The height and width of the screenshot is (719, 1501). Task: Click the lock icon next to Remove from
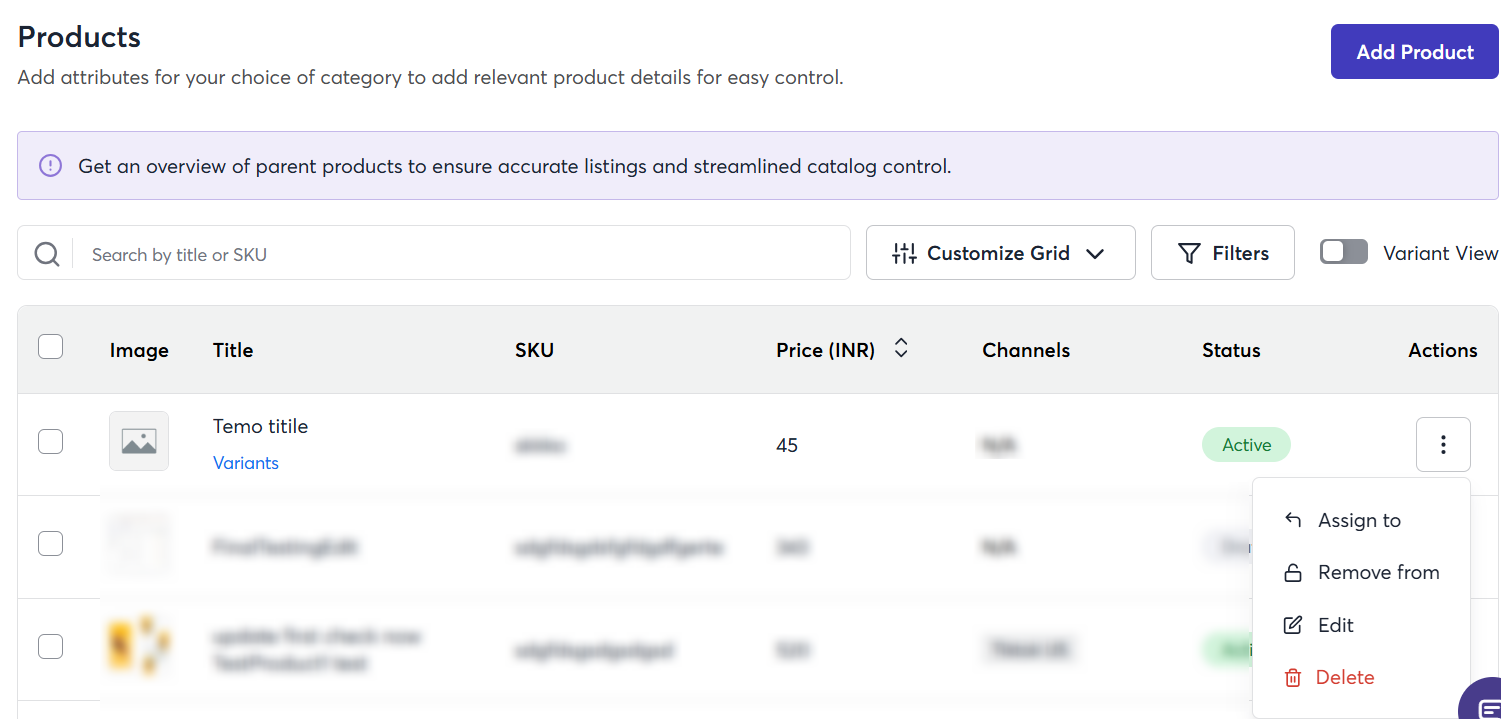click(1292, 573)
